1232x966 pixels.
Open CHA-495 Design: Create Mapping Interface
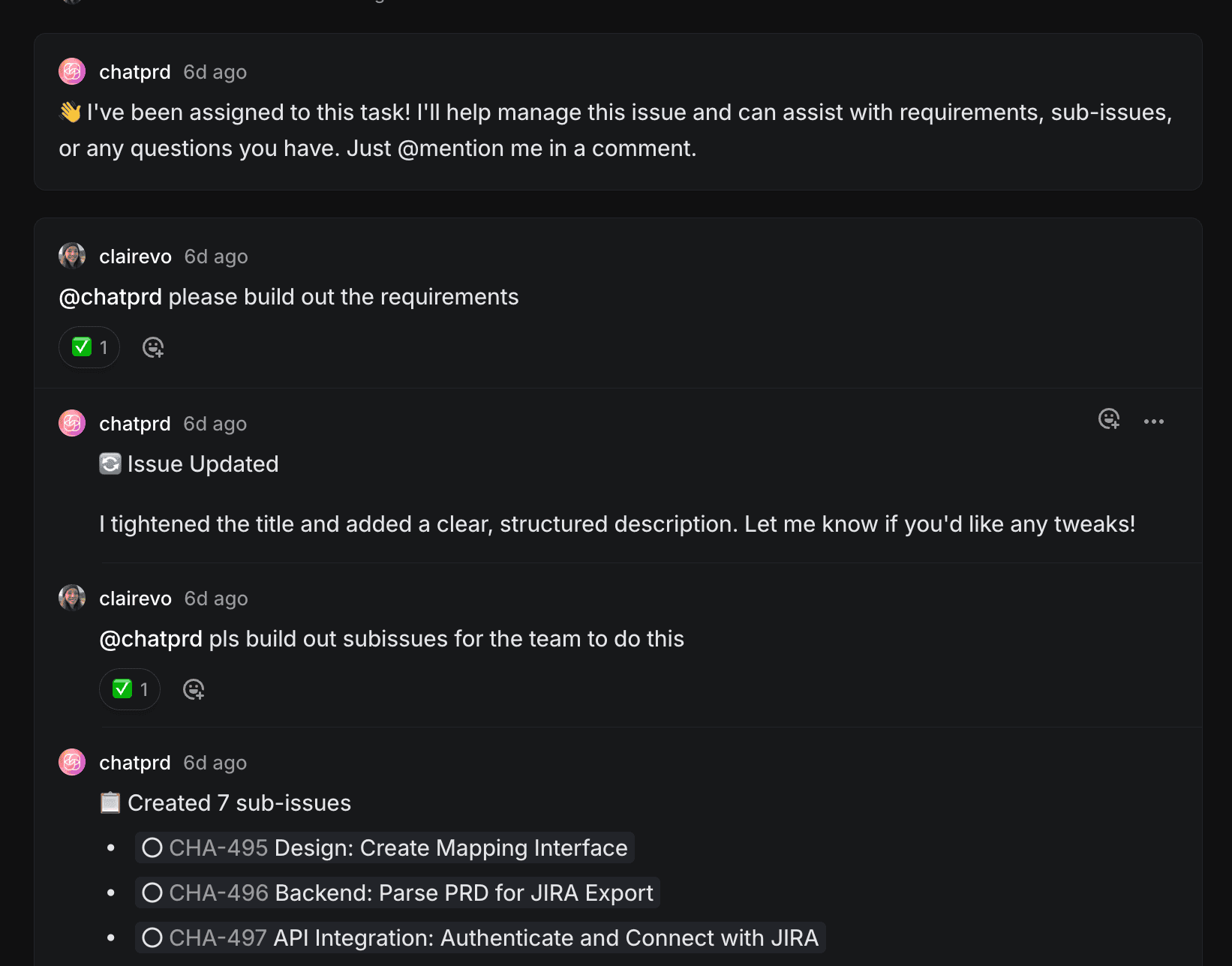[398, 847]
